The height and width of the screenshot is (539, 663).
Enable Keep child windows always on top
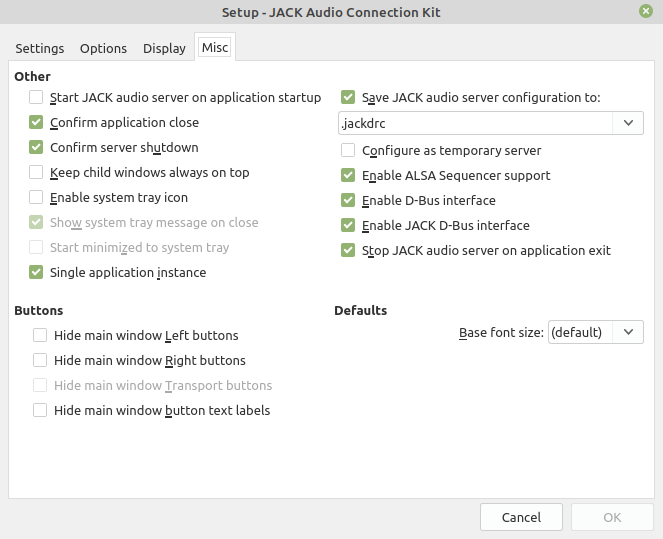36,172
